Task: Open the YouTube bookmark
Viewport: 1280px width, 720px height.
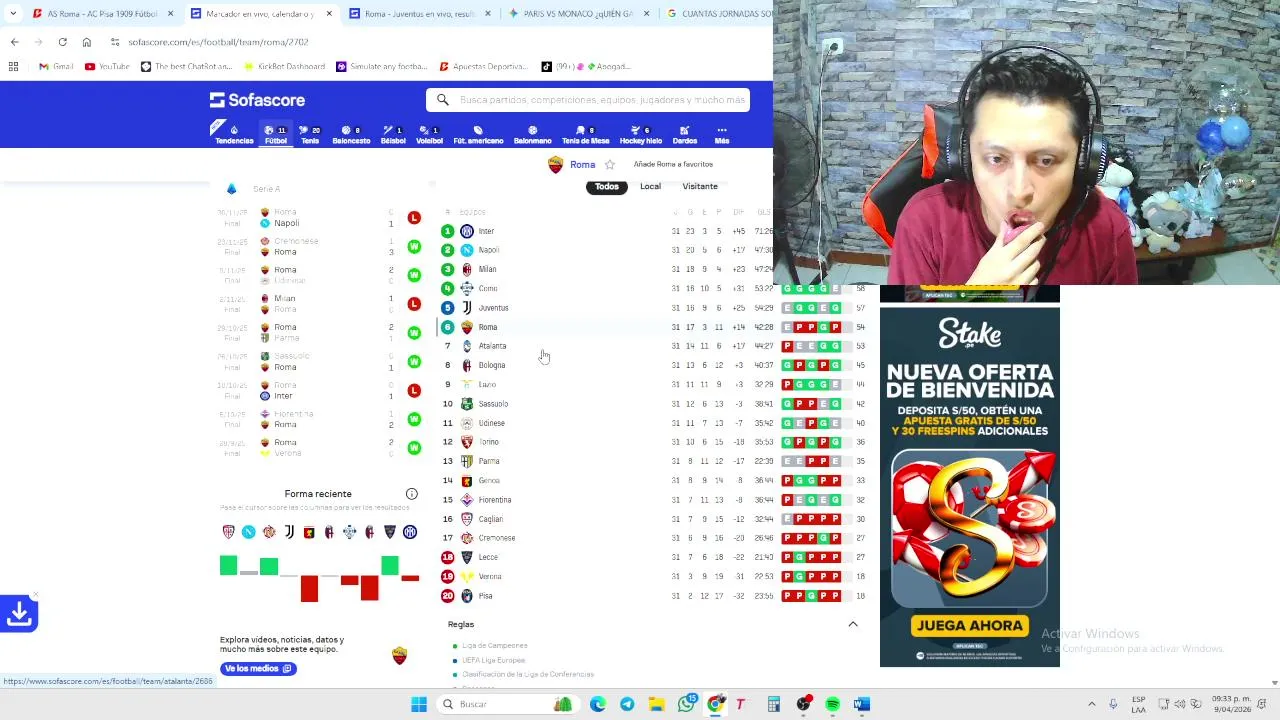Action: (x=107, y=67)
